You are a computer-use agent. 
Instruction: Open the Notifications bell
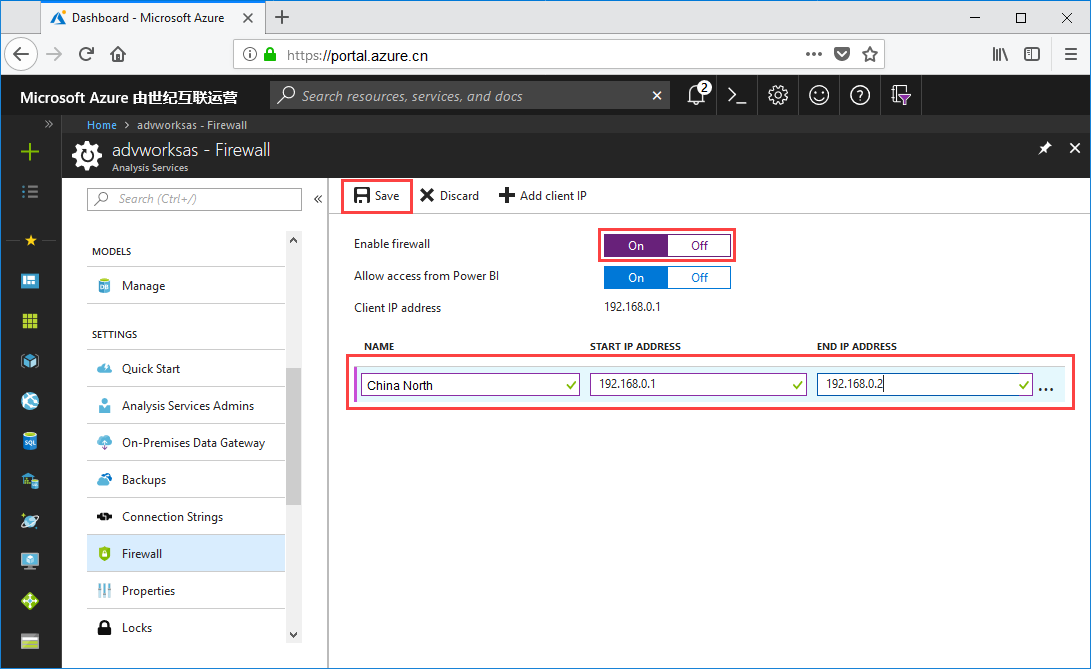(697, 95)
